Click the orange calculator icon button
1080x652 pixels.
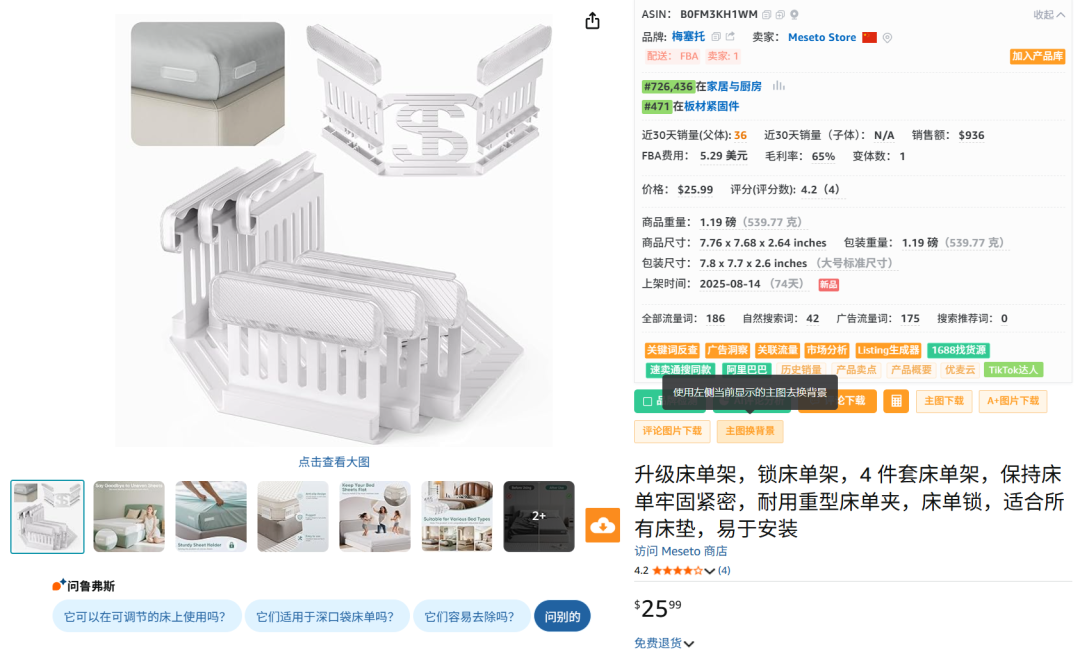[896, 401]
